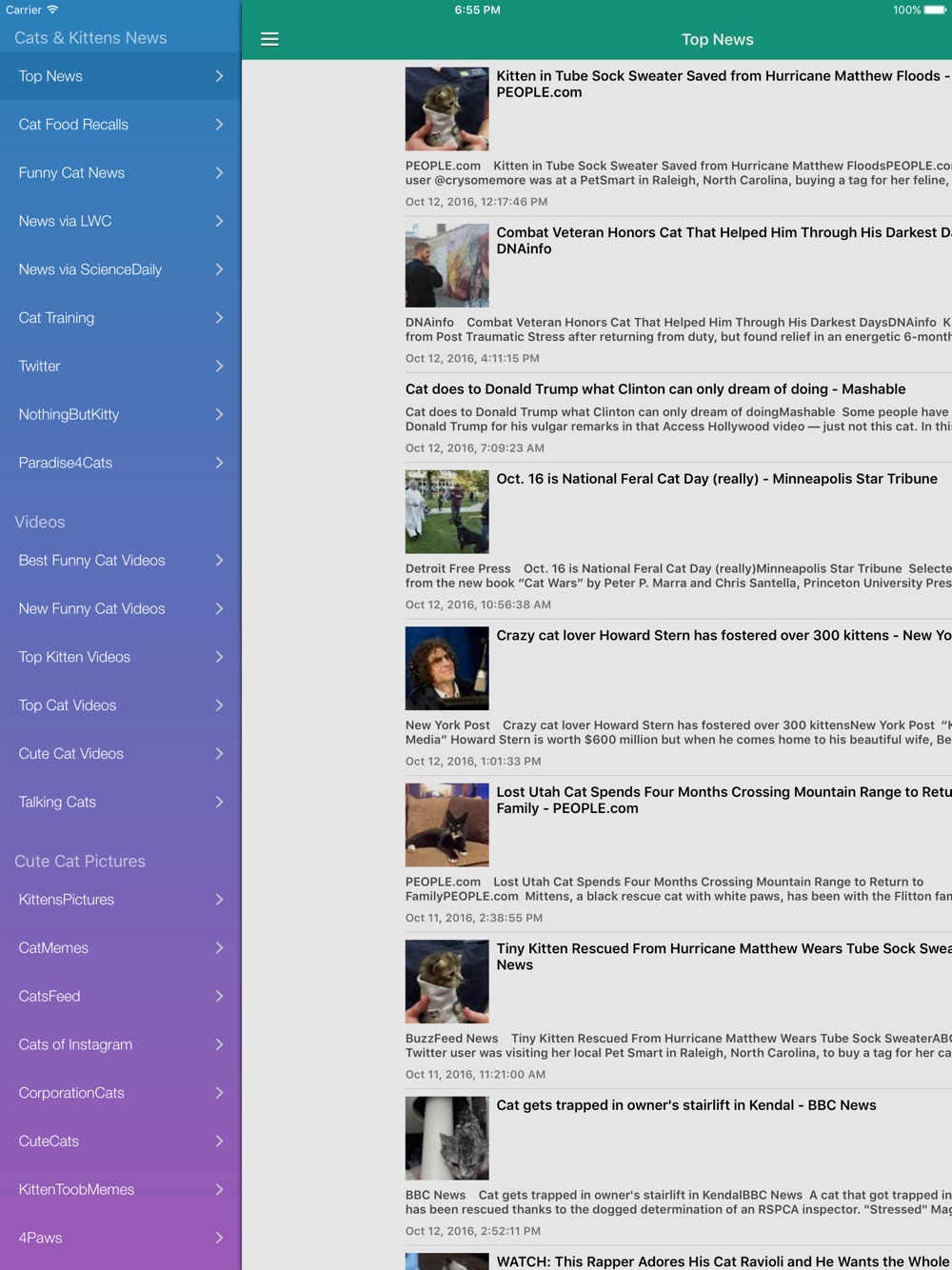Click the Top News title in header

tap(717, 39)
